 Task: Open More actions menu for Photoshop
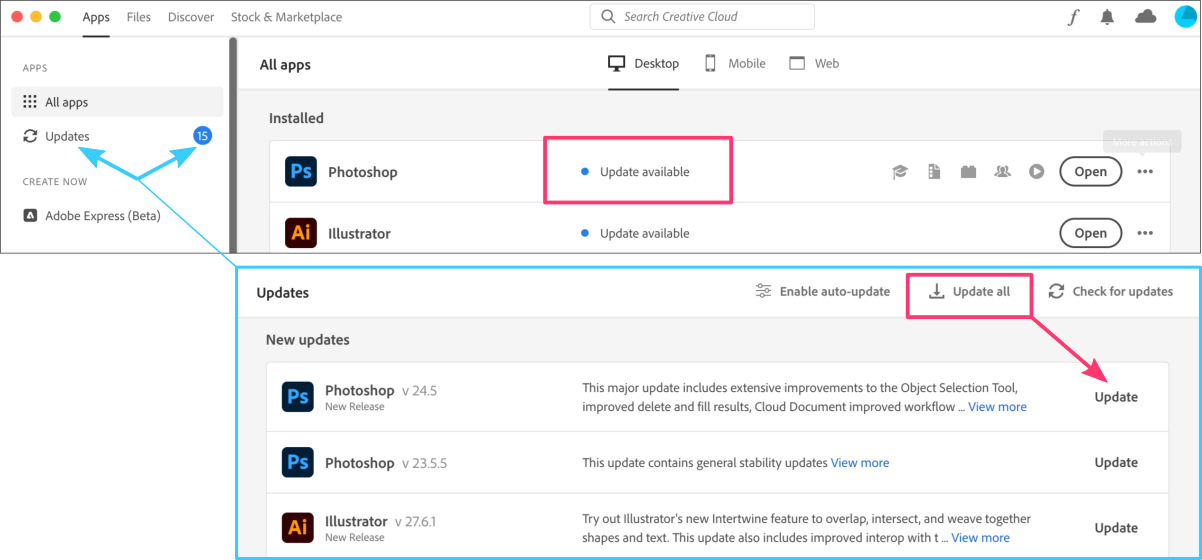1145,172
